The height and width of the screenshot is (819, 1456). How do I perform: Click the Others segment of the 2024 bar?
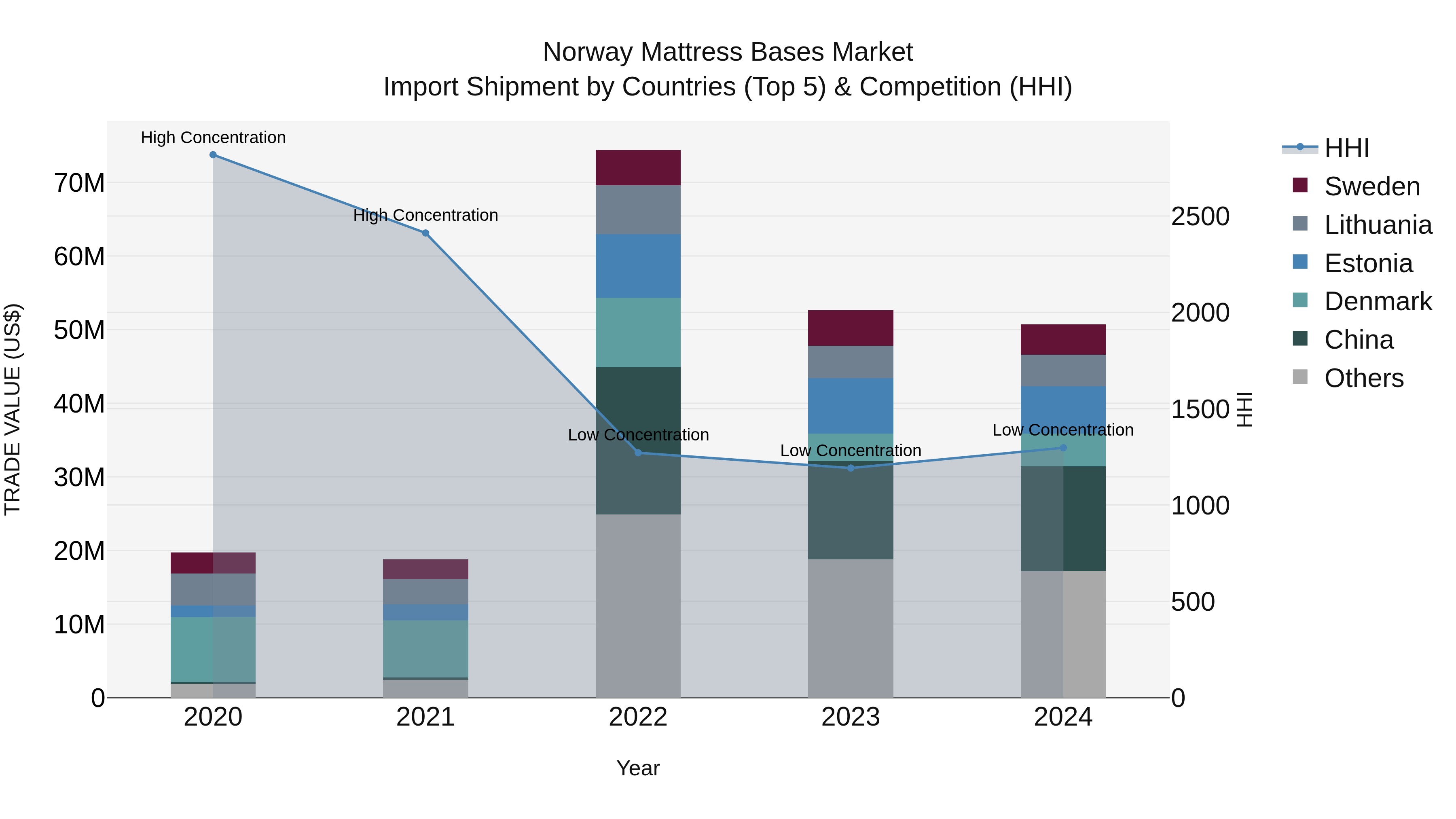click(1063, 634)
